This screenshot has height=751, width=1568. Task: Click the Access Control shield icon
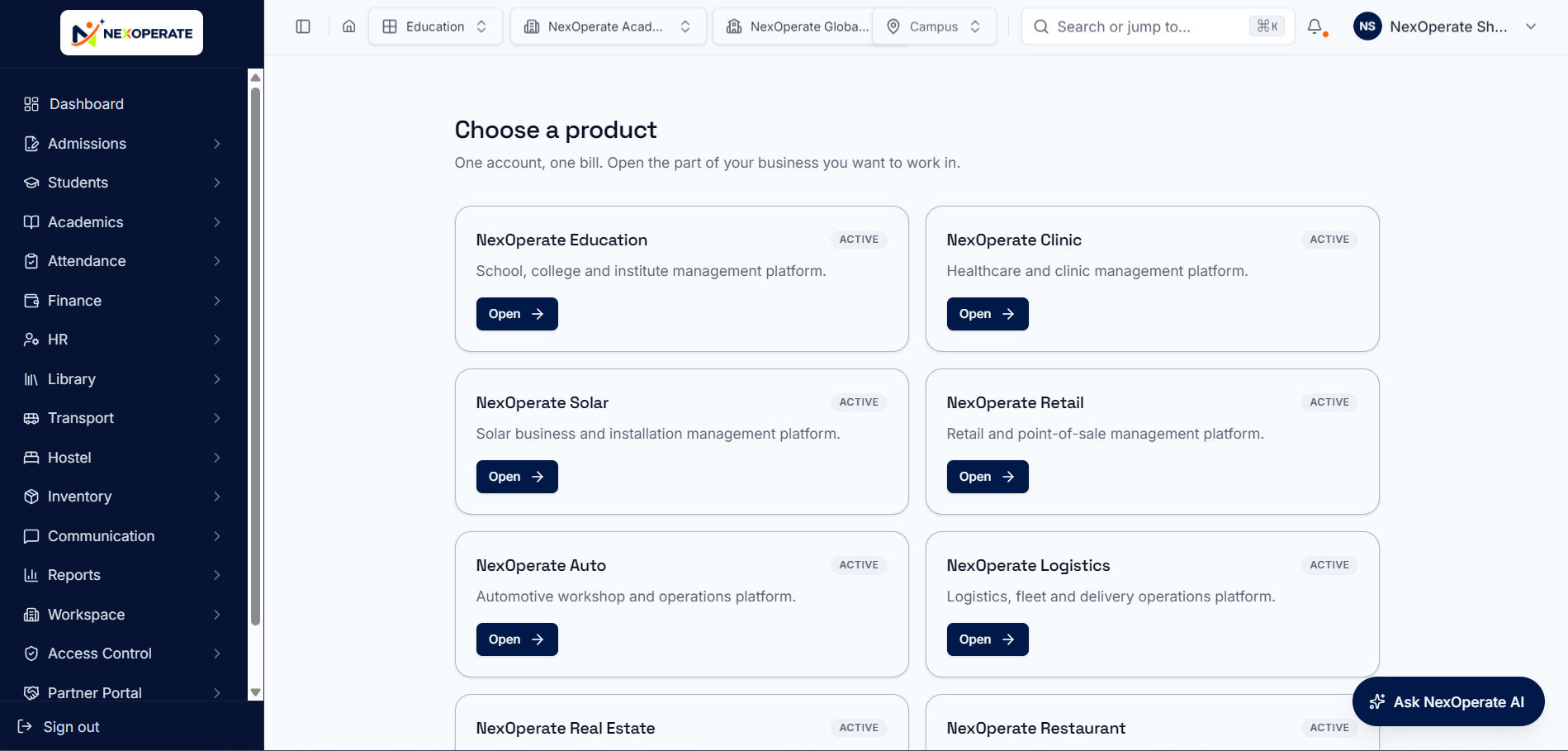tap(31, 654)
